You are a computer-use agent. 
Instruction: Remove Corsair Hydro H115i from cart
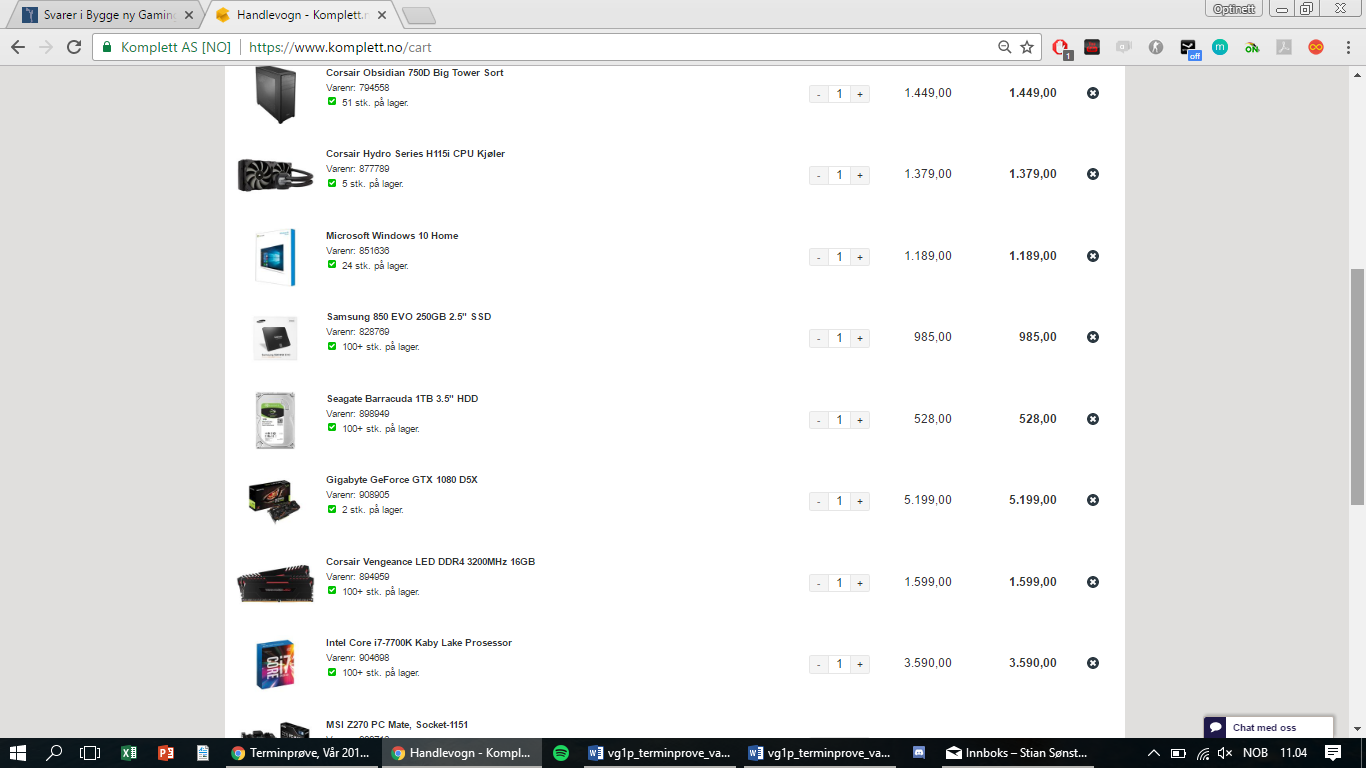(x=1093, y=174)
